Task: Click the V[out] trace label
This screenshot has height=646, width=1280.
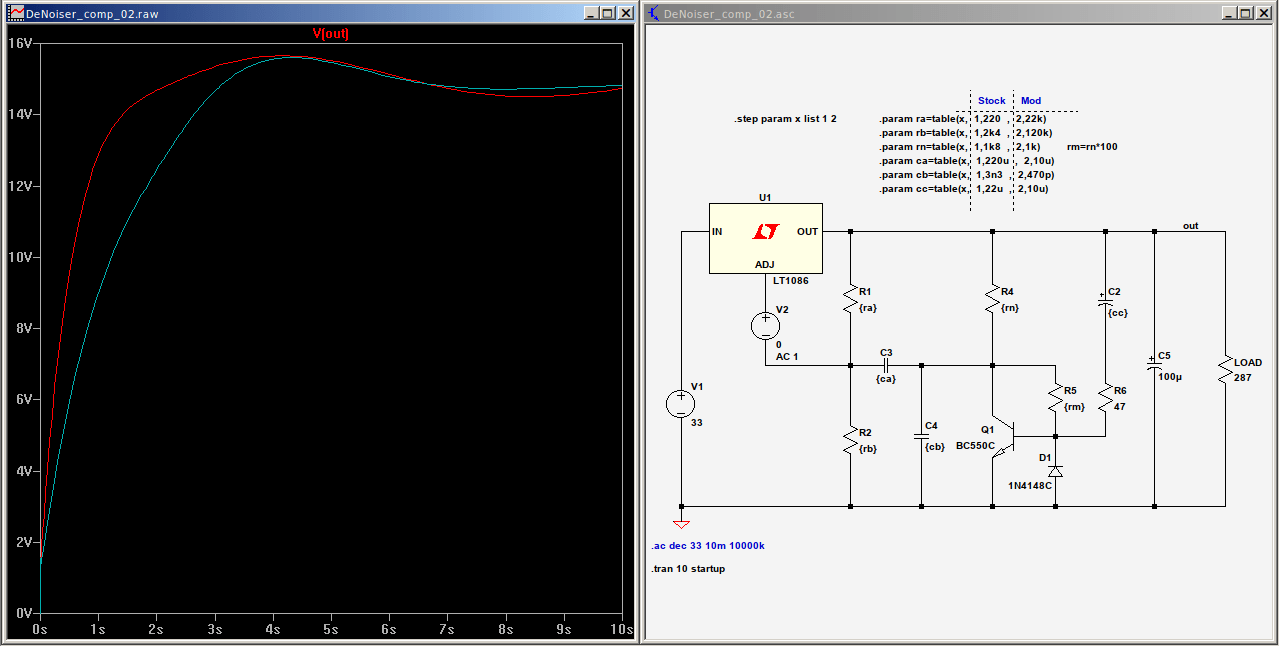Action: click(x=330, y=33)
